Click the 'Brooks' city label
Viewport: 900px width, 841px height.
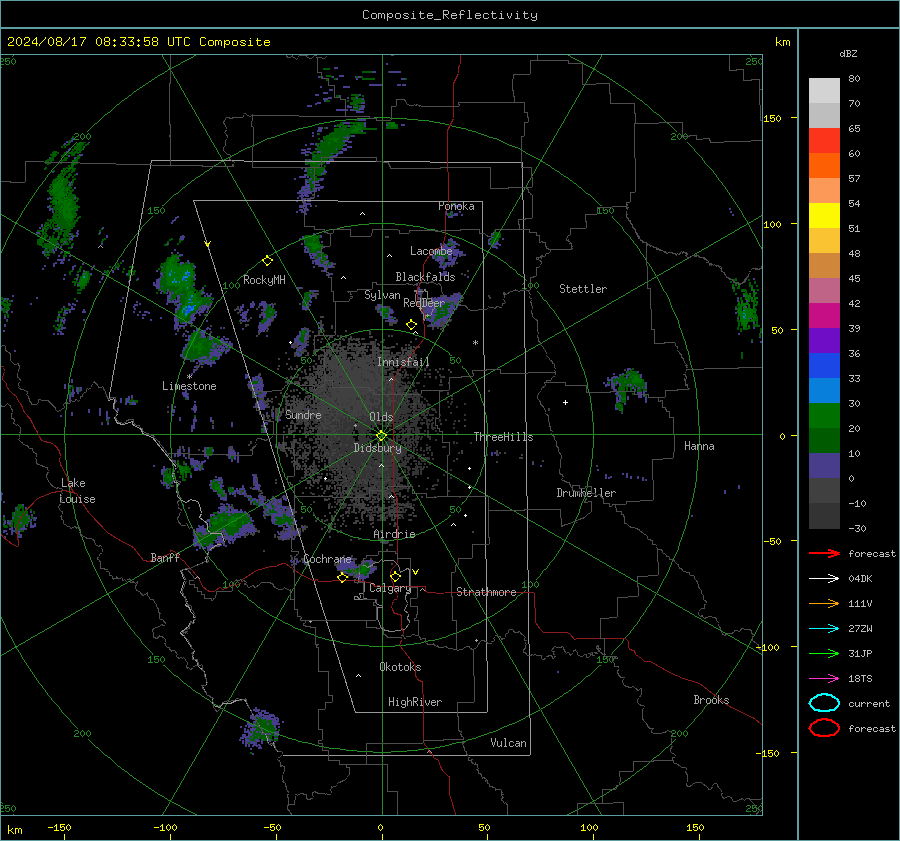coord(711,700)
